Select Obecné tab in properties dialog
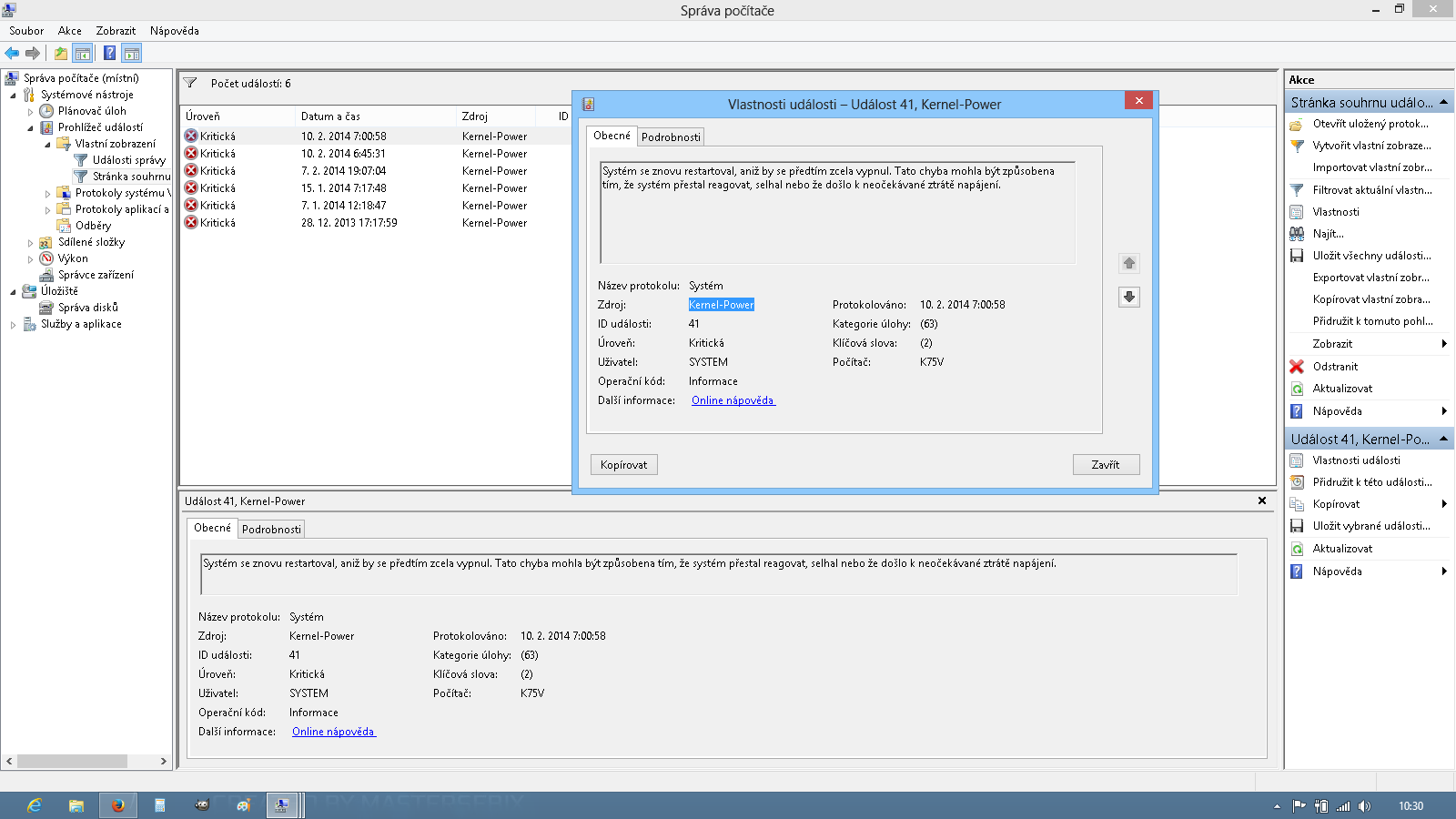The width and height of the screenshot is (1456, 819). pos(612,136)
